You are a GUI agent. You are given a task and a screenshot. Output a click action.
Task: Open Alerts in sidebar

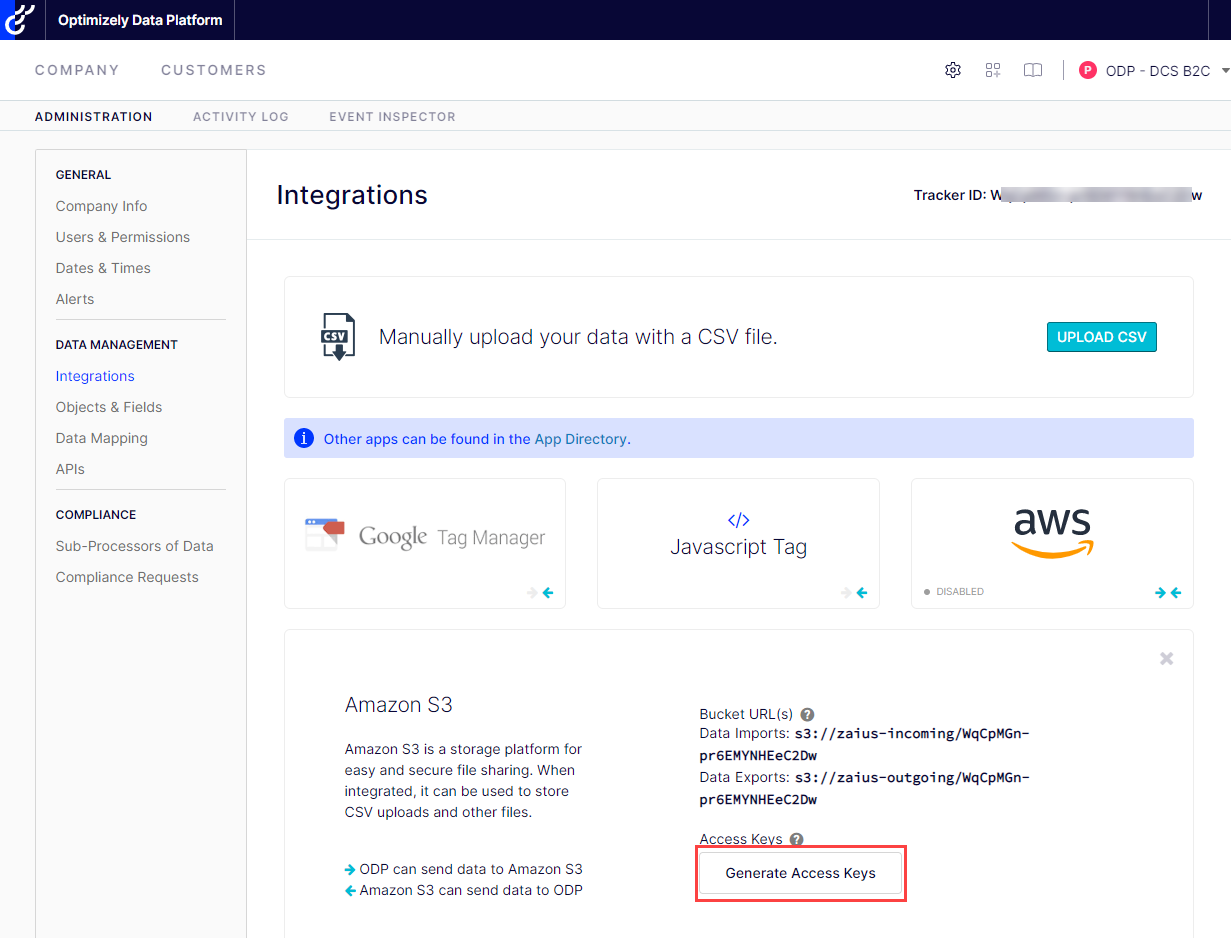point(75,299)
